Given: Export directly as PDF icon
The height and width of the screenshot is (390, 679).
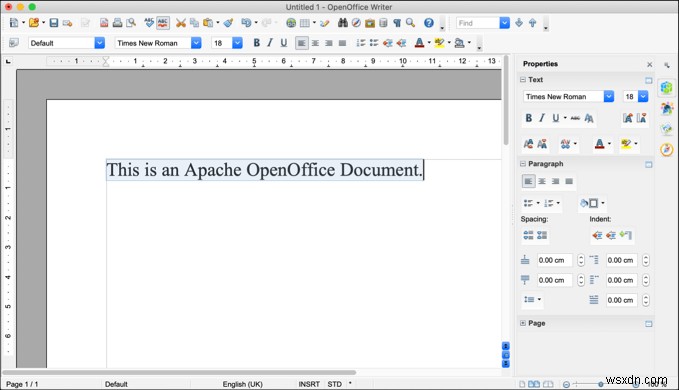Looking at the screenshot, I should click(x=104, y=23).
